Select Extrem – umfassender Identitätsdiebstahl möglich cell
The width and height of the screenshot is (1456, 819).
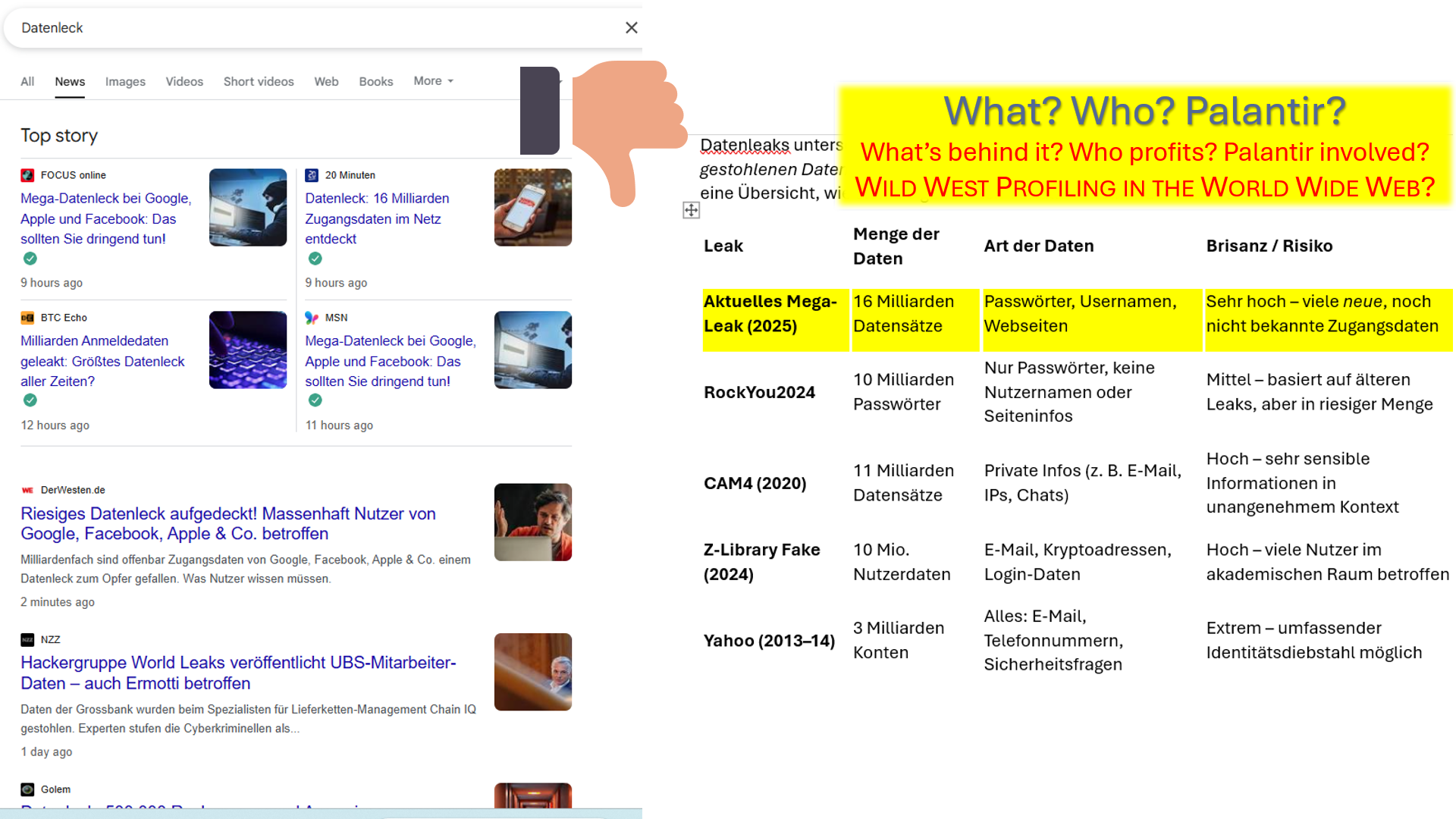1314,640
